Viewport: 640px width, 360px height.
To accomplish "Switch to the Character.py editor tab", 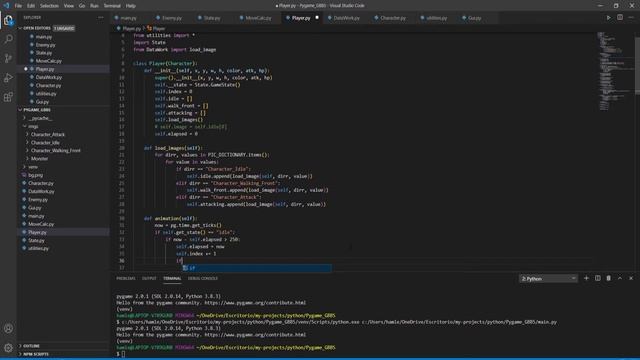I will (x=393, y=18).
